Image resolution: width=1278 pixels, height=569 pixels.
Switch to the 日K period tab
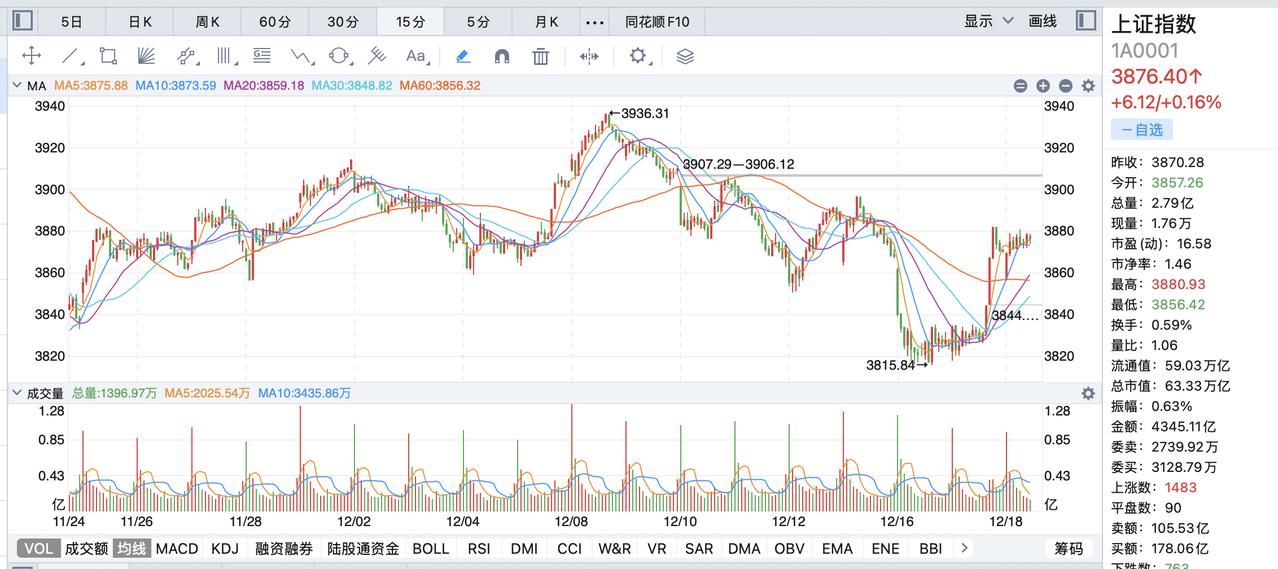(141, 21)
